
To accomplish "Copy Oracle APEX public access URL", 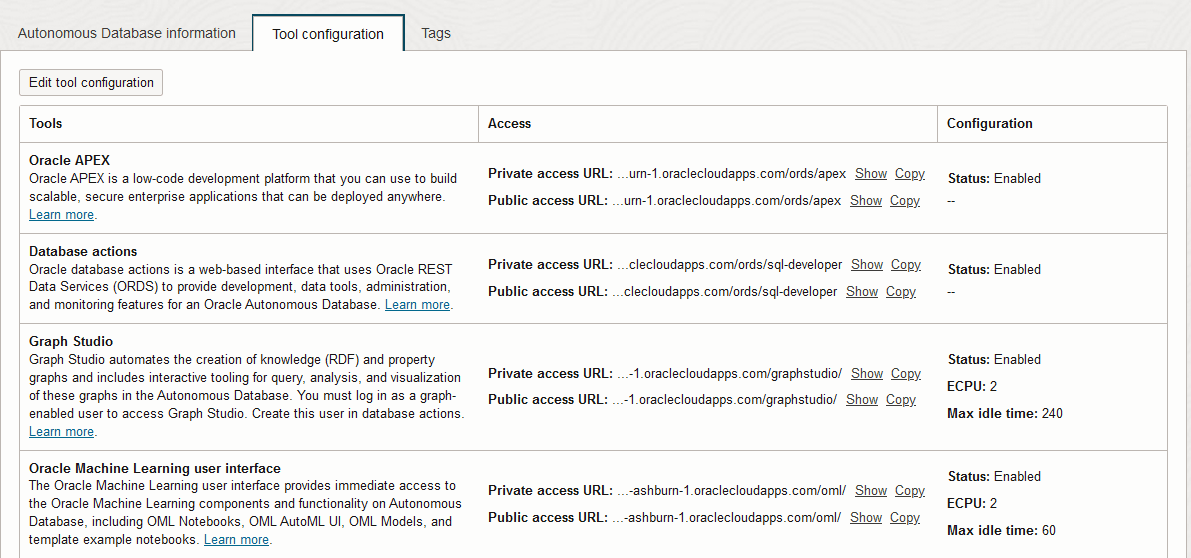I will point(904,201).
